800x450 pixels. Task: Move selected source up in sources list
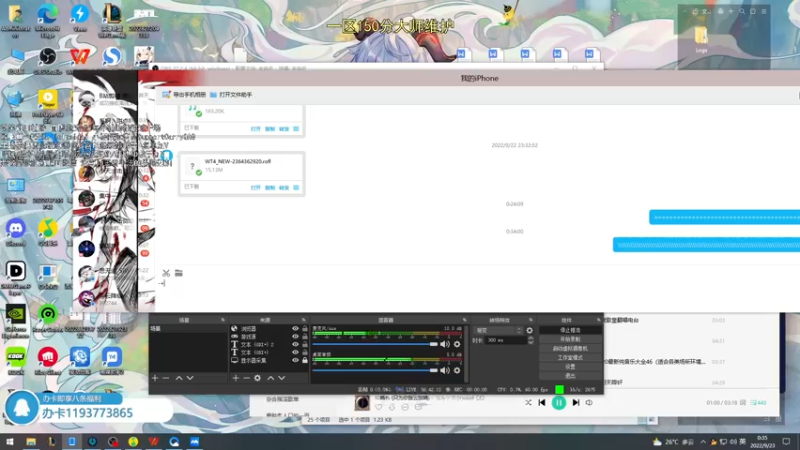pos(271,378)
